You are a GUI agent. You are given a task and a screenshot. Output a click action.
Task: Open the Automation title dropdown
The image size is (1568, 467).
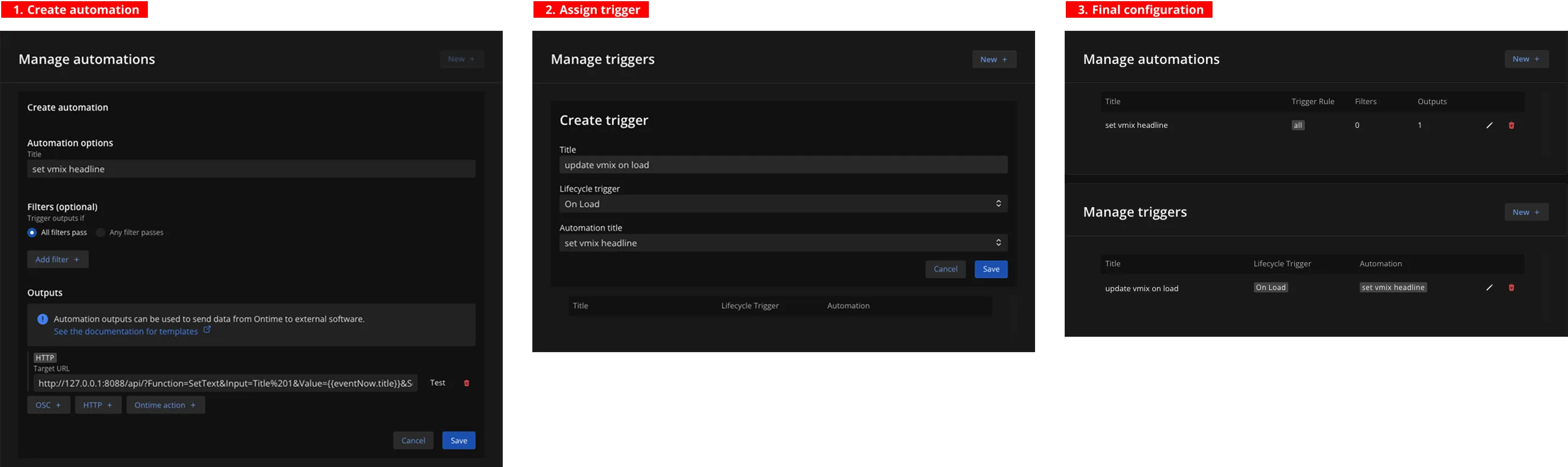click(x=783, y=243)
